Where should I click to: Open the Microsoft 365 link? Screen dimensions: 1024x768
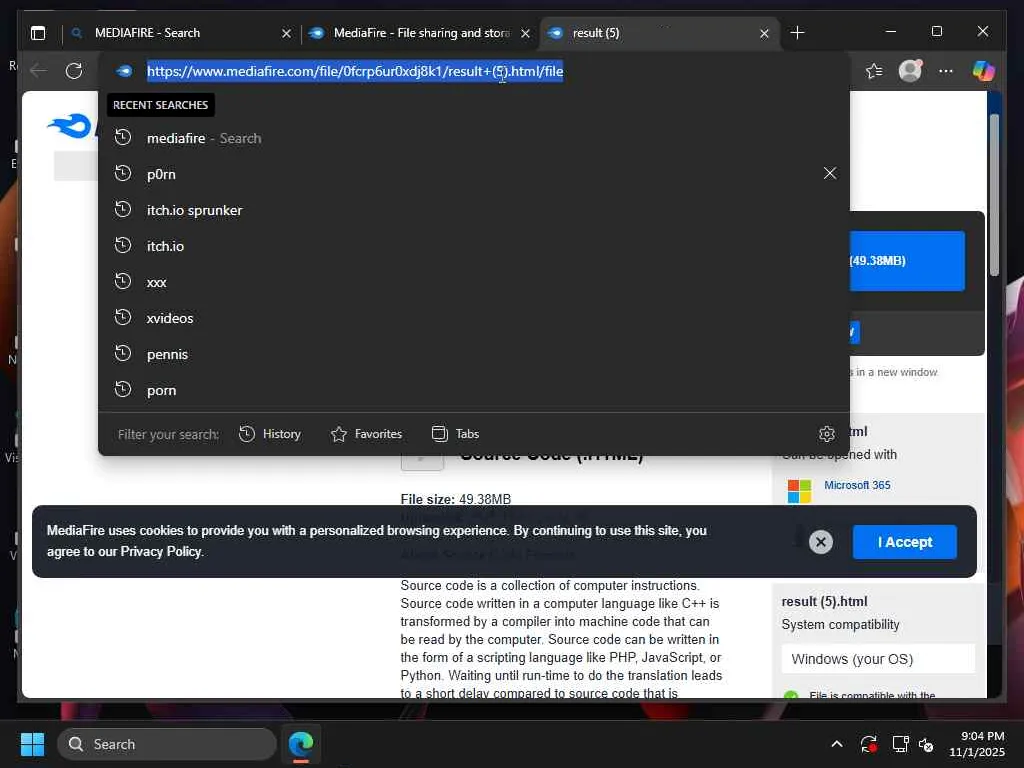click(x=857, y=485)
